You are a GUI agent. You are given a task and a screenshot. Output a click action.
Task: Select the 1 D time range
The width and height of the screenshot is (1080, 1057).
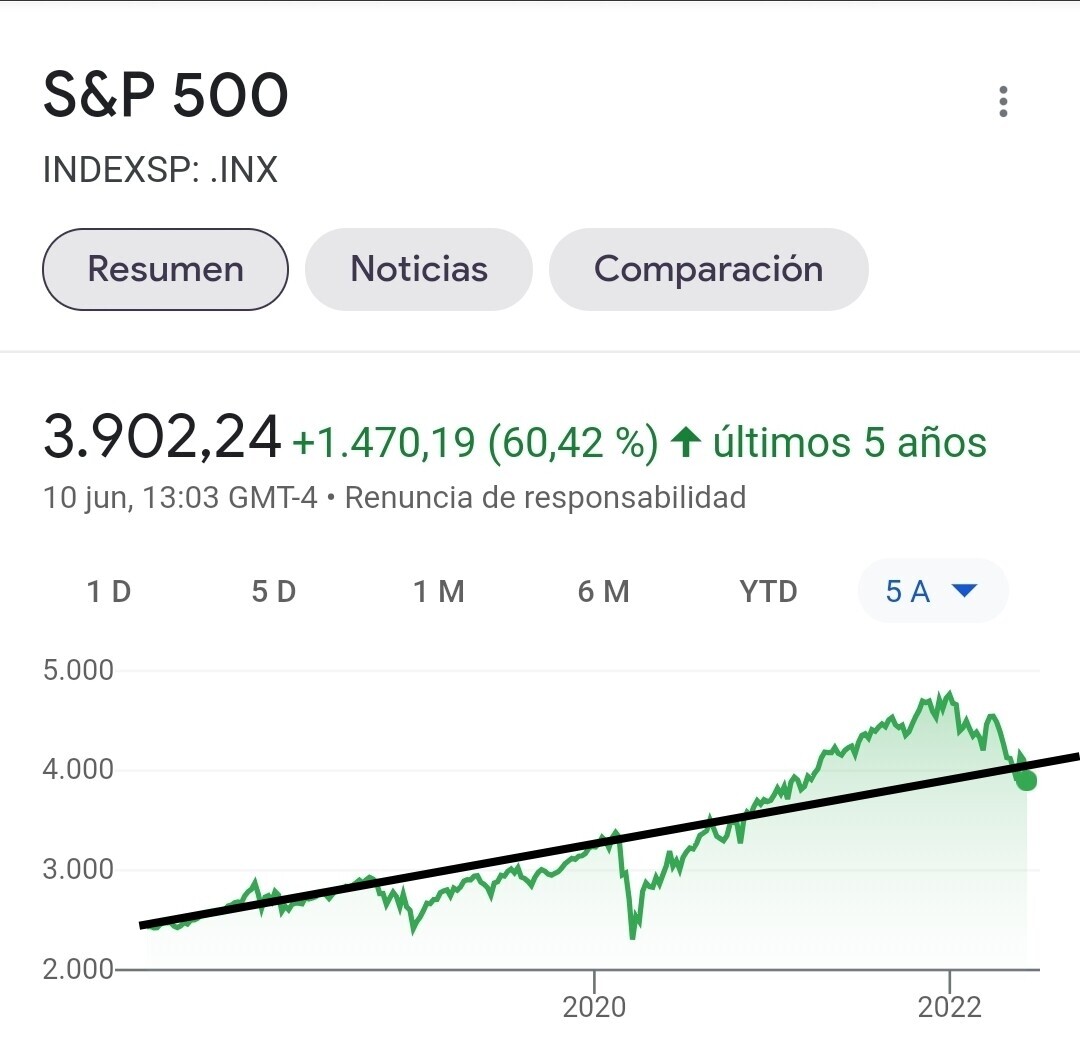[x=109, y=592]
